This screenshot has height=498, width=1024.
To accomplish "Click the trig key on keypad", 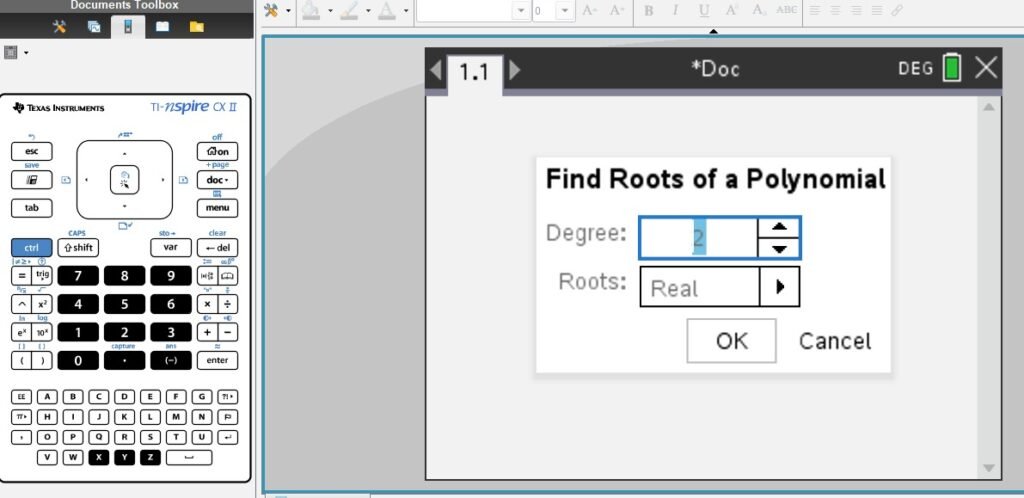I will coord(42,276).
